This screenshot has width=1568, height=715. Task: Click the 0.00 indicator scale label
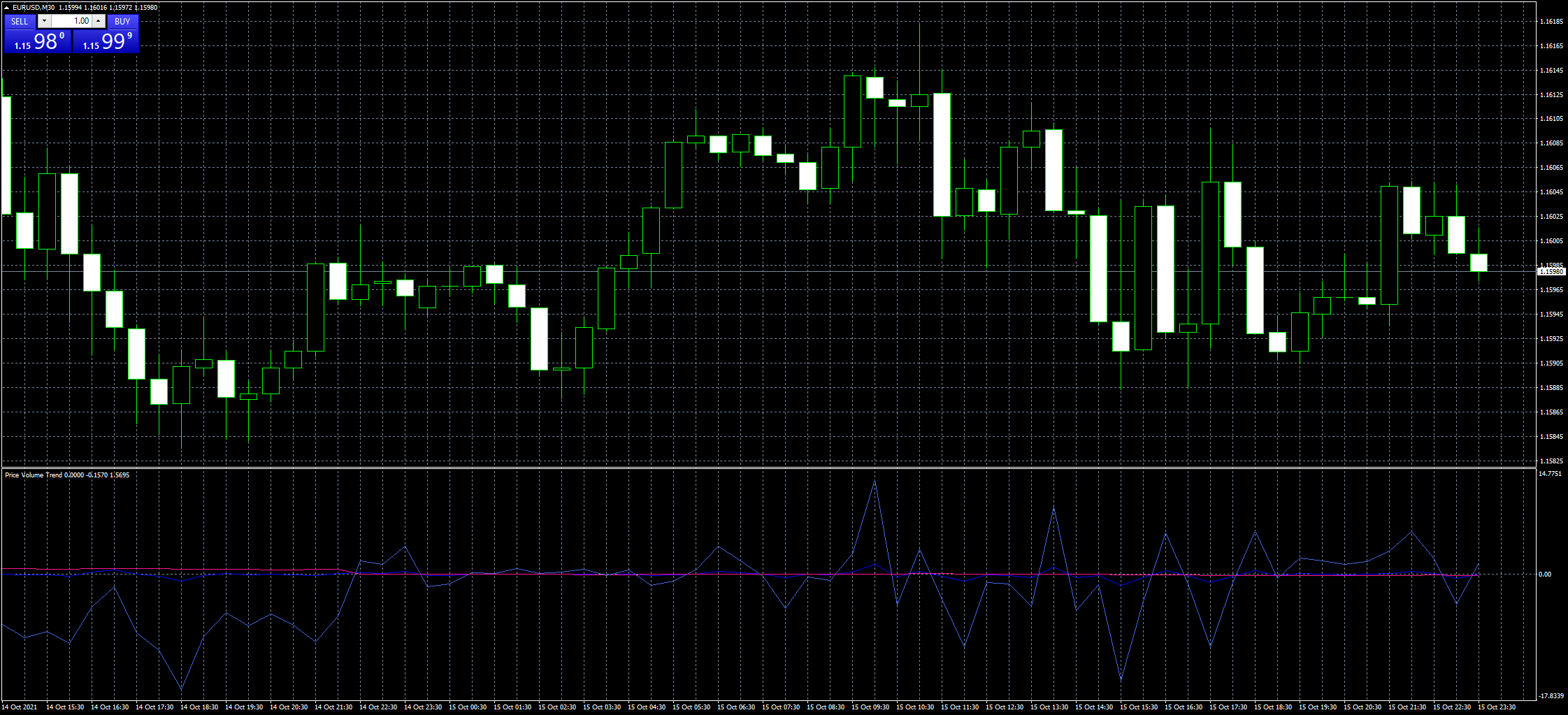tap(1545, 575)
